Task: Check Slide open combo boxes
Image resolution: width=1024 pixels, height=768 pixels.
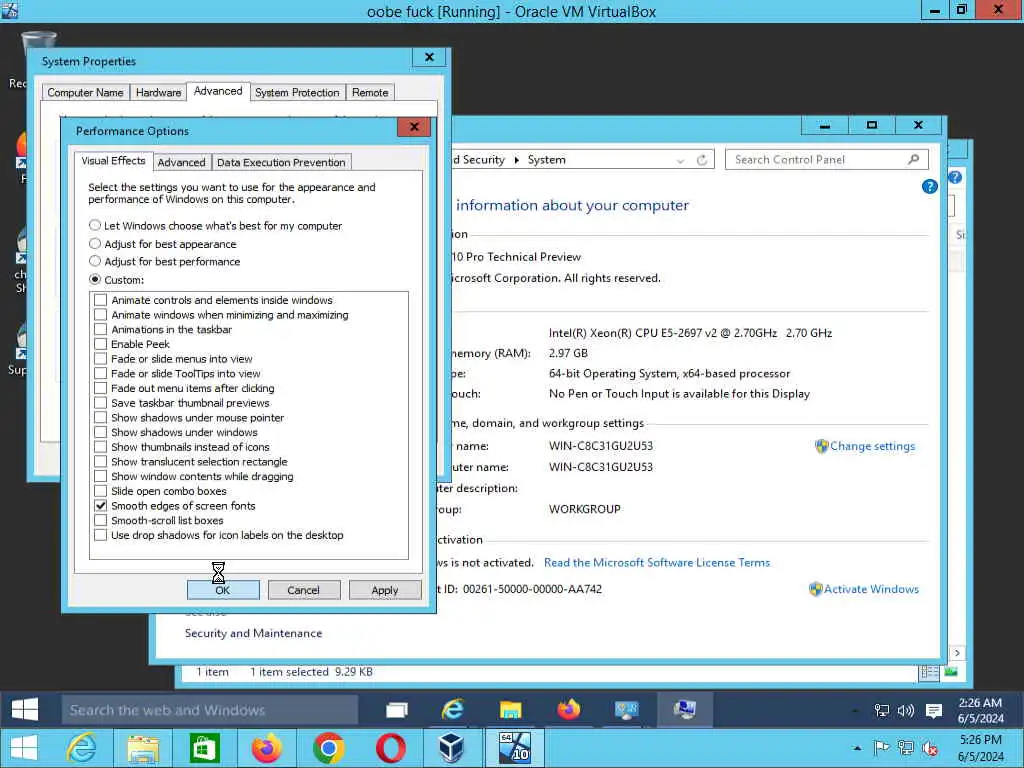Action: 101,491
